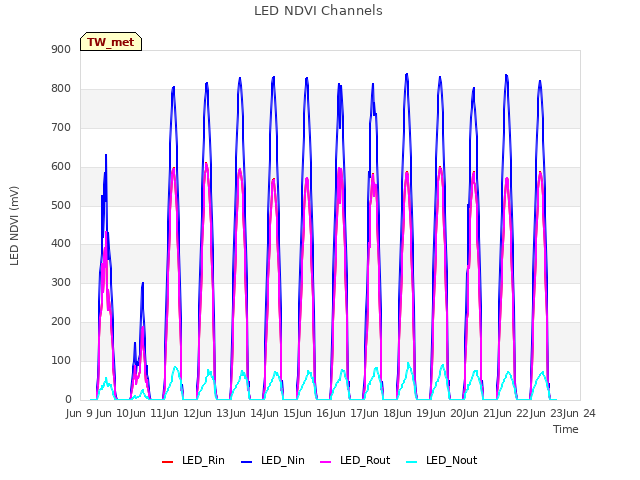Screen dimensions: 640x480
Task: Toggle the LED_Nin legend entry
Action: tap(273, 461)
